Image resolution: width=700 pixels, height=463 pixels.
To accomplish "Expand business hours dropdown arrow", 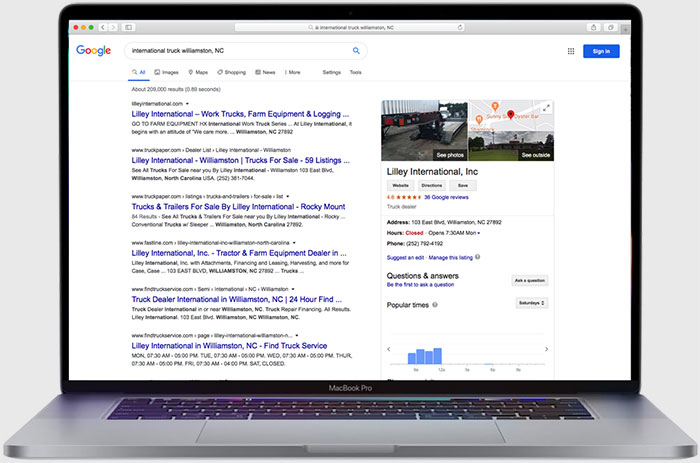I will (479, 233).
